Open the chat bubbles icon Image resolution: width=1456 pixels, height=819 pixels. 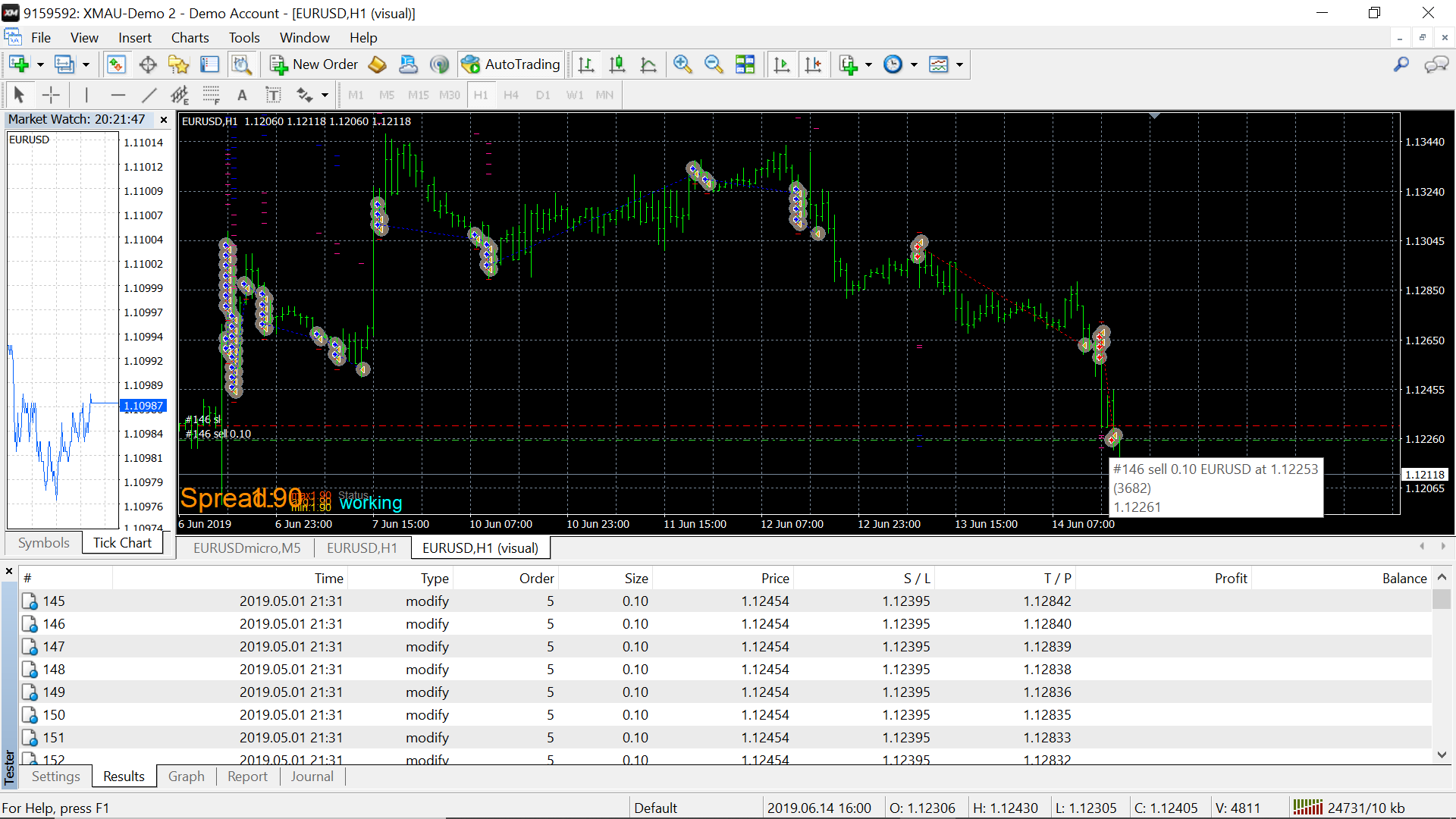[1436, 64]
